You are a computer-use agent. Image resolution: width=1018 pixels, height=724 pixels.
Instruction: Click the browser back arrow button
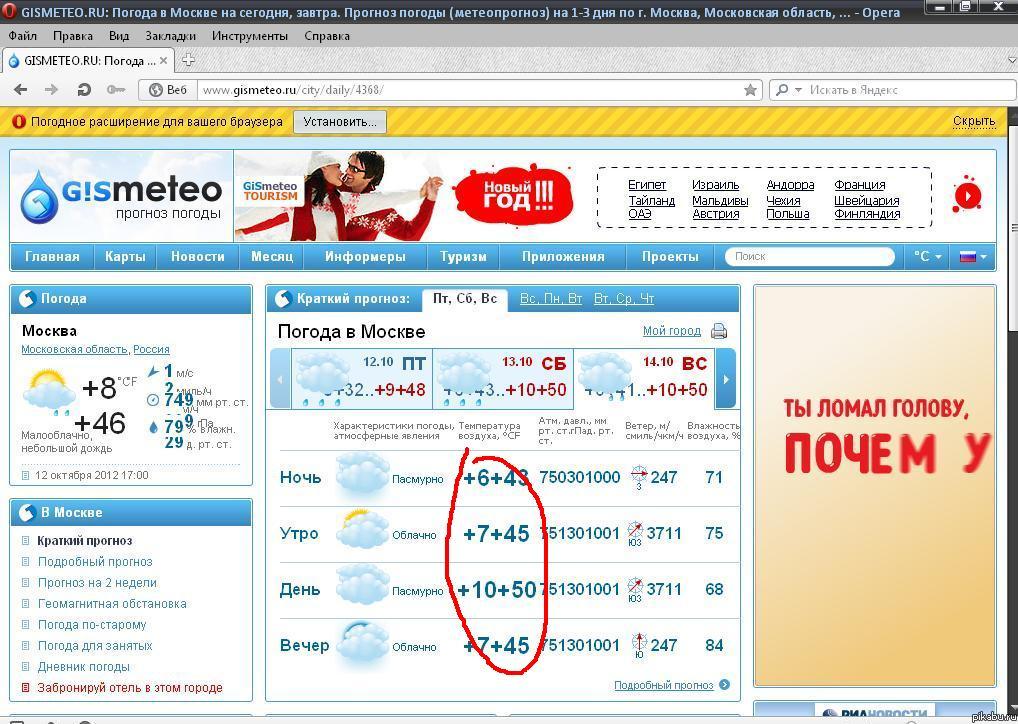coord(21,90)
